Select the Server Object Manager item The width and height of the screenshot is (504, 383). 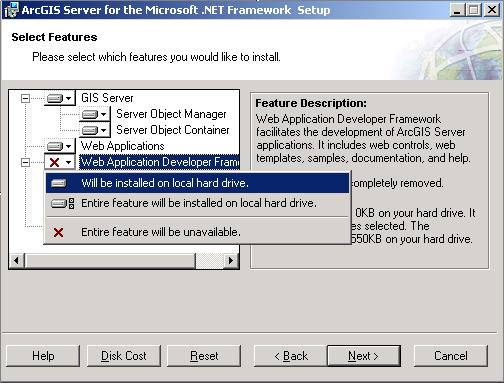171,114
